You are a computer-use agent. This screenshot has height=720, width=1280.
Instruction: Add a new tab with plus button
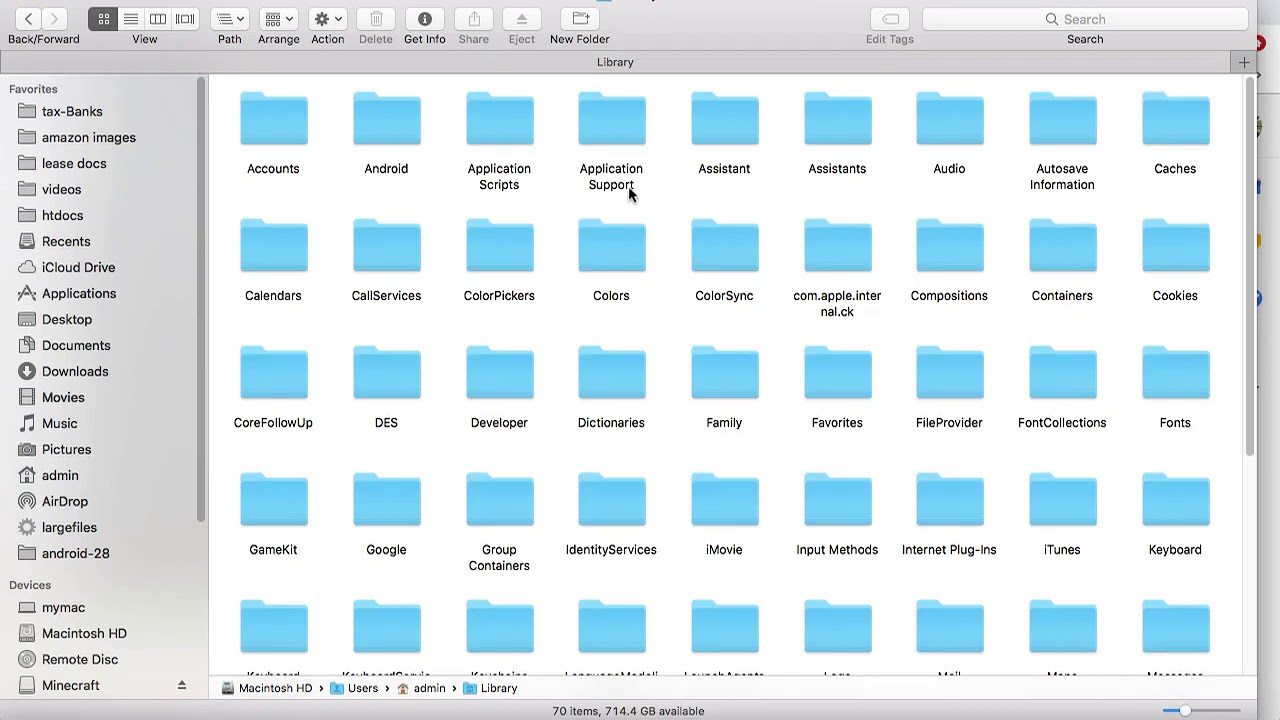point(1244,62)
